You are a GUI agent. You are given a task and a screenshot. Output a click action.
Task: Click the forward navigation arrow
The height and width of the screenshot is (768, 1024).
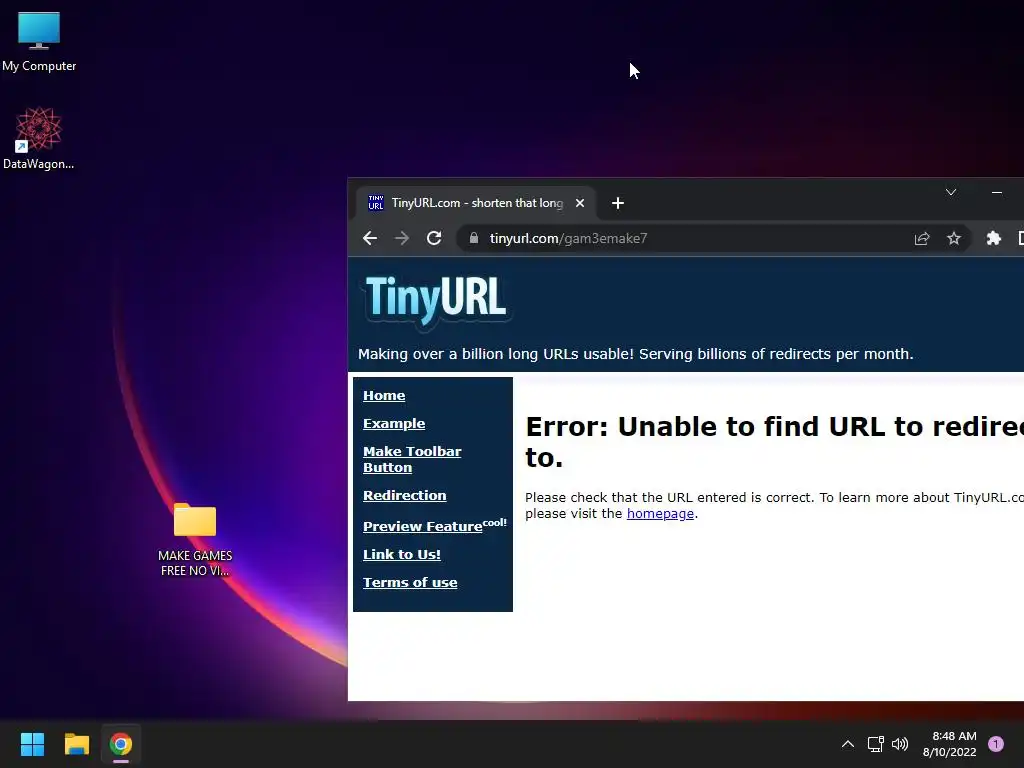(x=402, y=238)
